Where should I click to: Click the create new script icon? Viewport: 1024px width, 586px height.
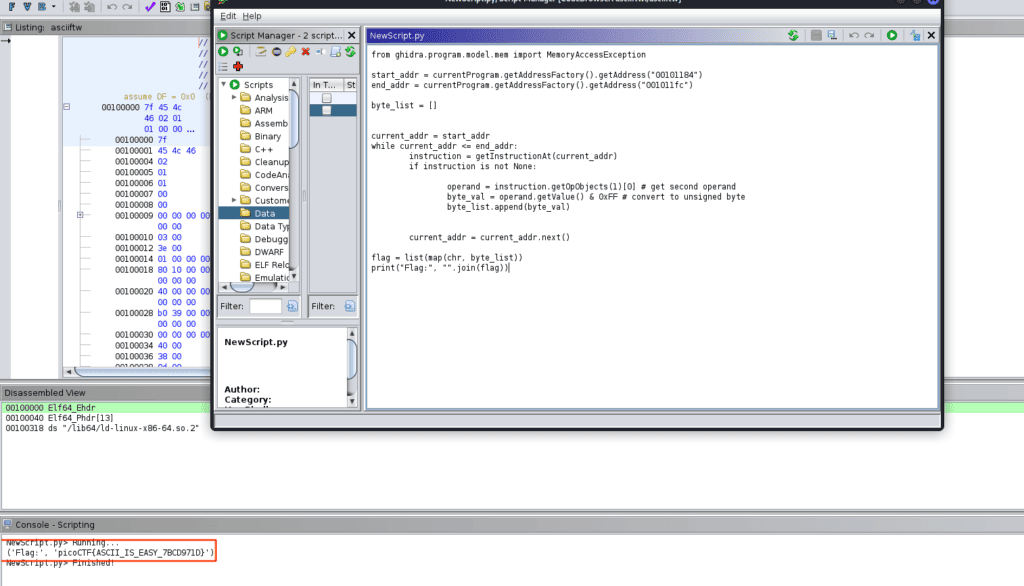(x=335, y=52)
